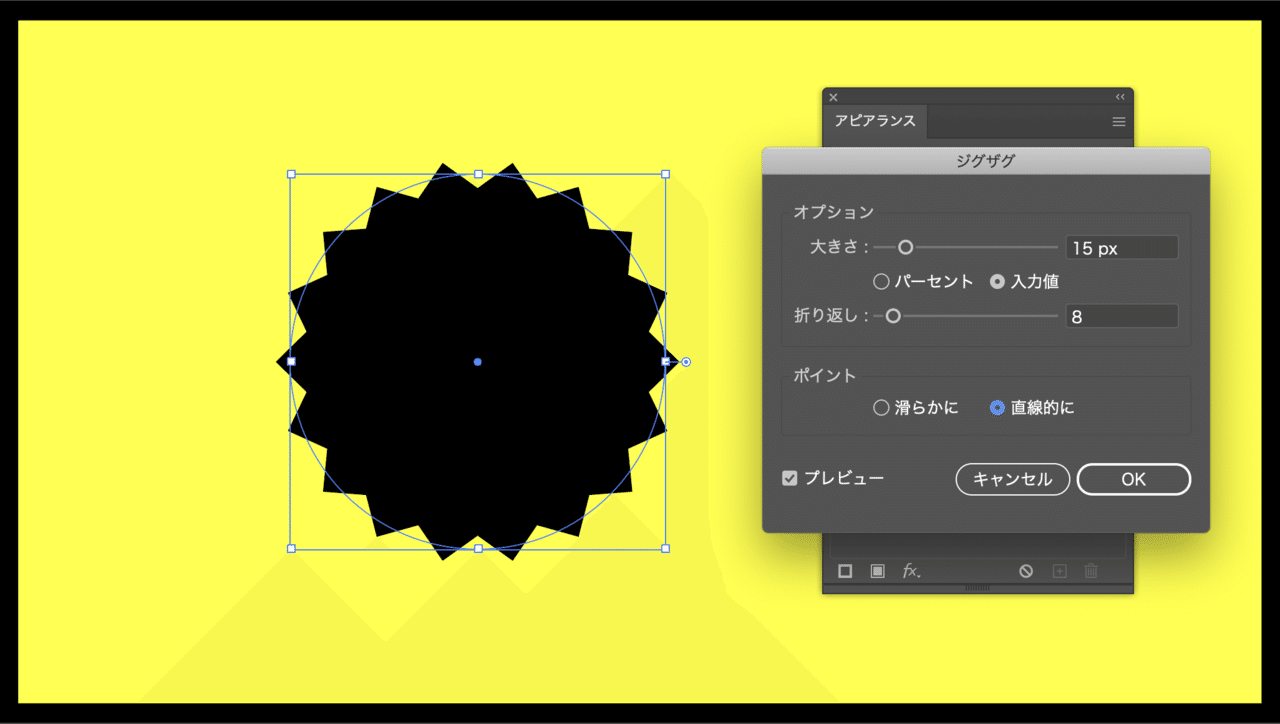Add a new fill in the Appearance panel
Screen dimensions: 1280x724
(878, 571)
